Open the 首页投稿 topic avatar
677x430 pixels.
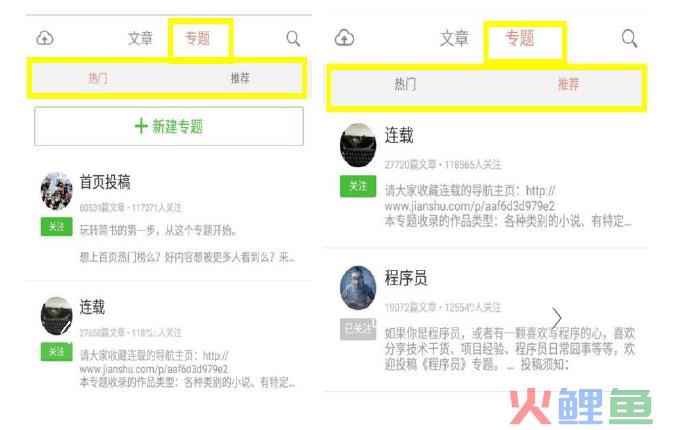[x=57, y=191]
